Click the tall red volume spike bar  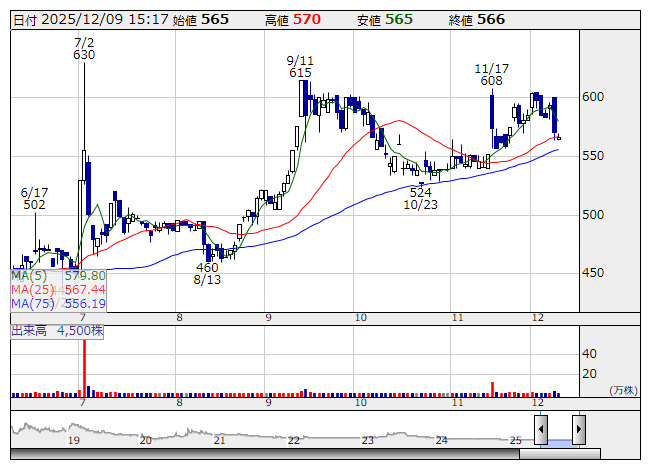coord(84,368)
